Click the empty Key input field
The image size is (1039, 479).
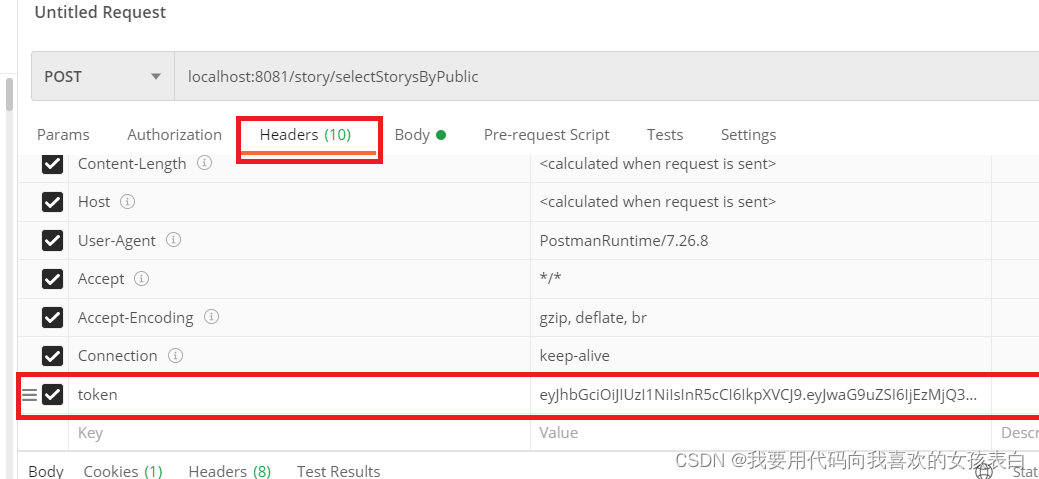[x=300, y=433]
